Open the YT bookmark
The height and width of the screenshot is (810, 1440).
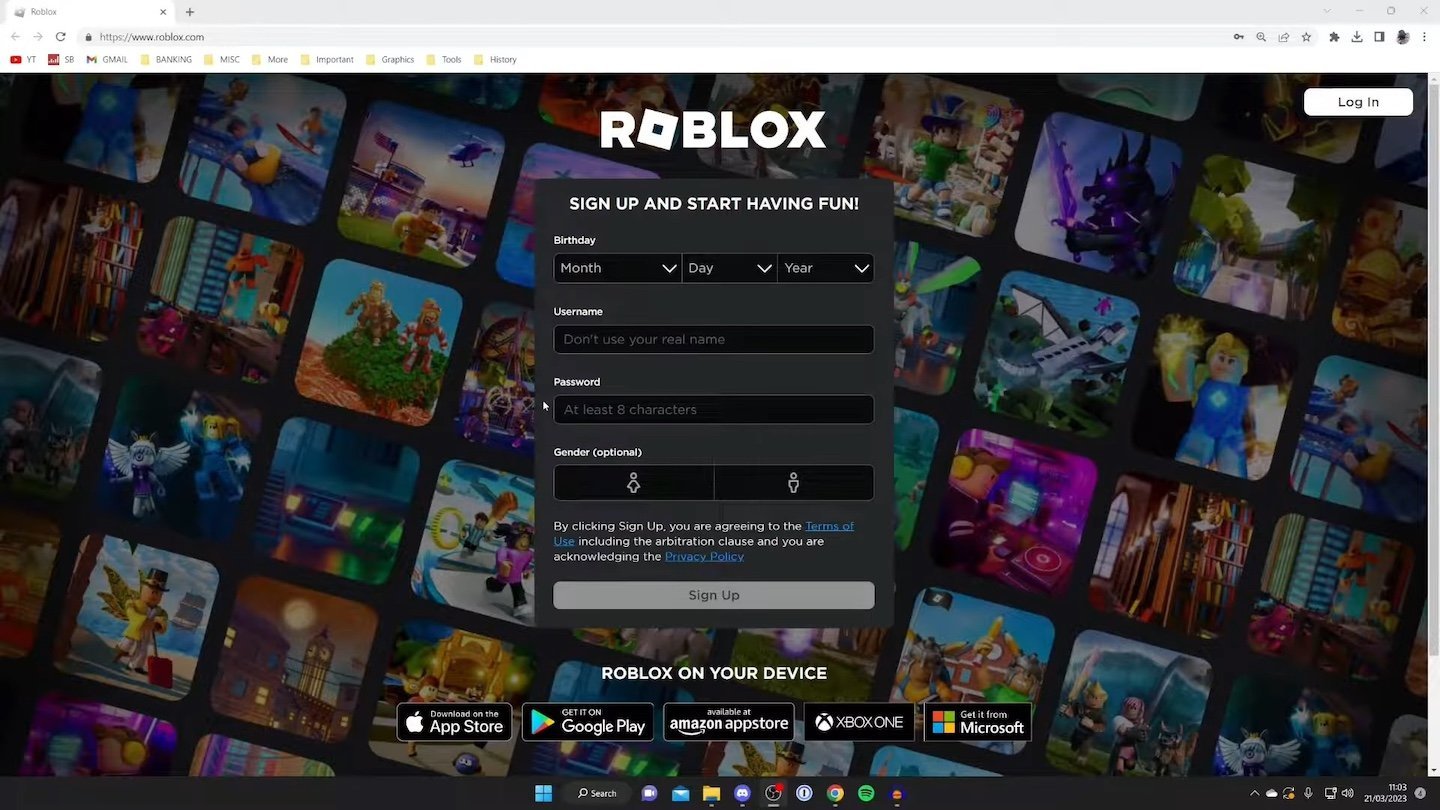pos(23,60)
